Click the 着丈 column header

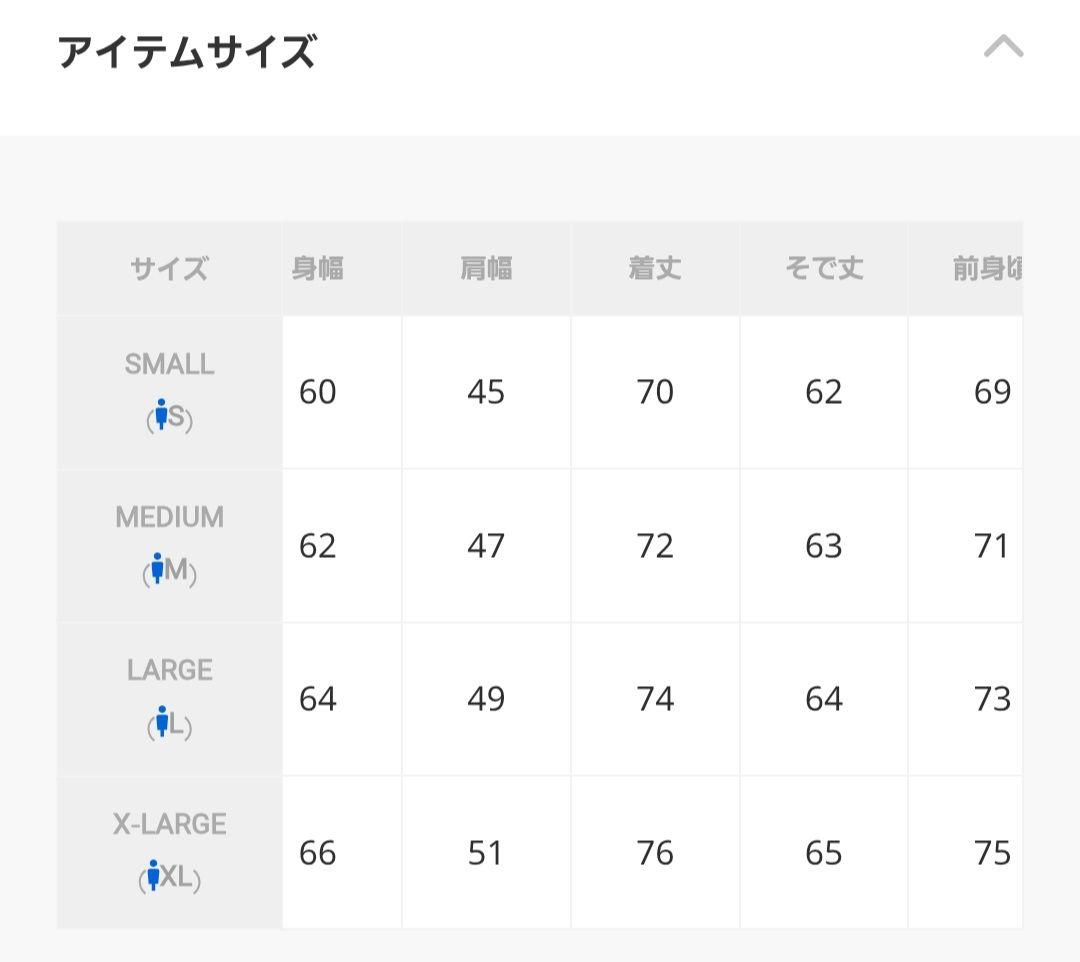coord(655,269)
